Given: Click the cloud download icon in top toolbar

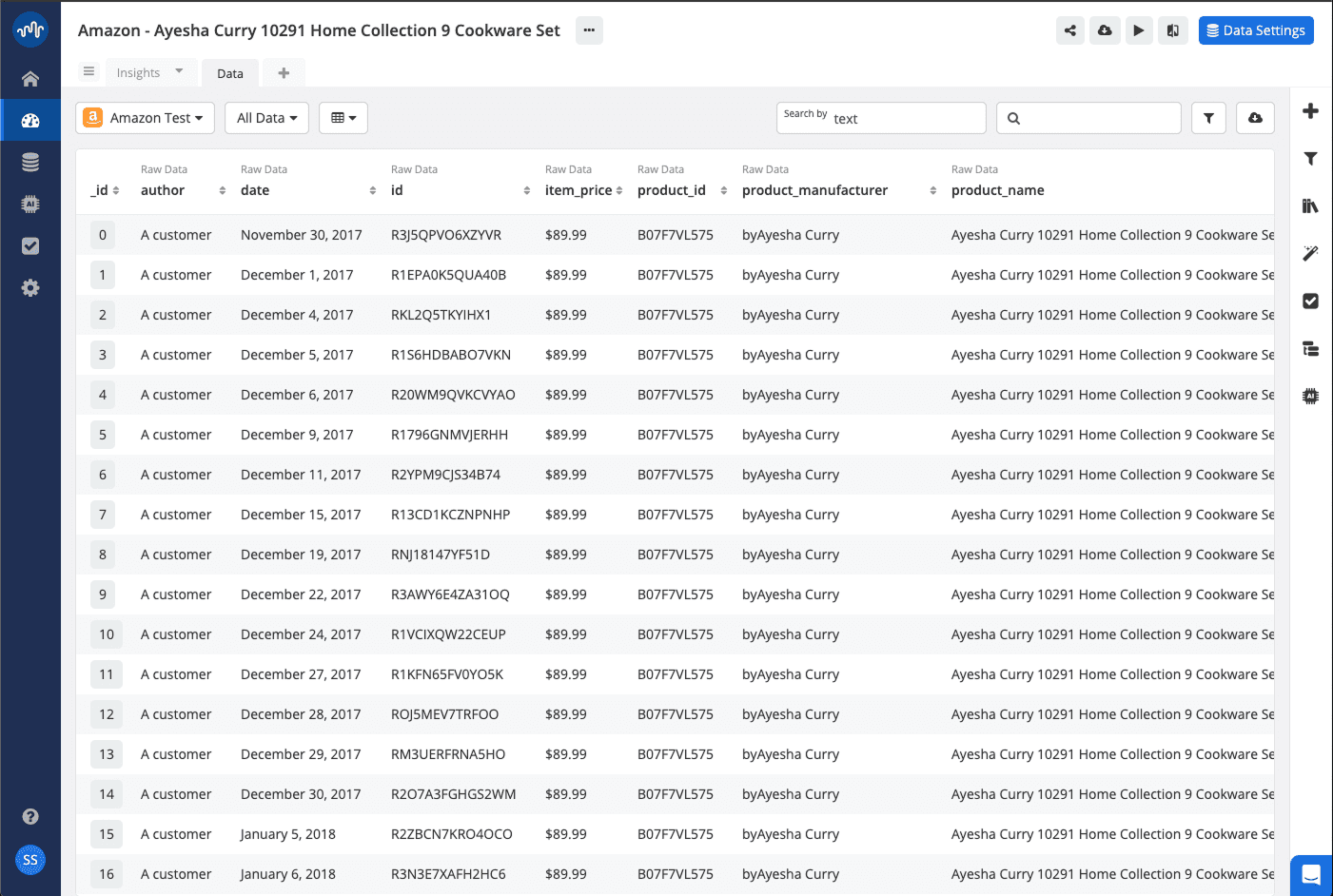Looking at the screenshot, I should [1105, 30].
